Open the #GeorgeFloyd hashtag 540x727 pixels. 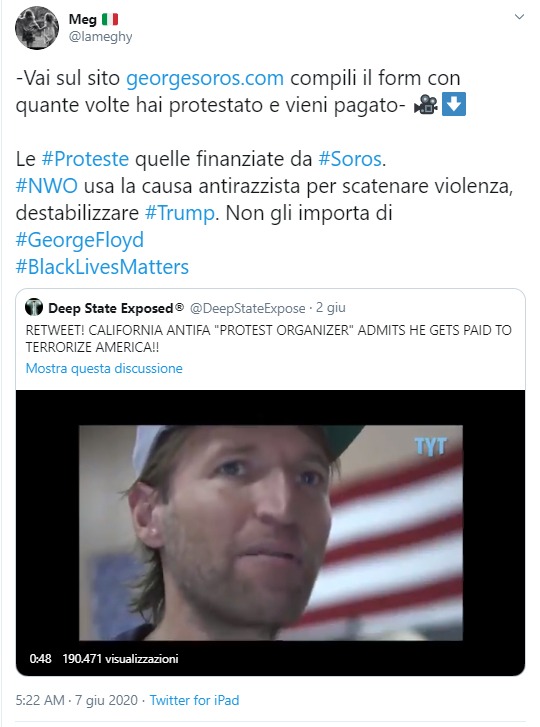80,240
